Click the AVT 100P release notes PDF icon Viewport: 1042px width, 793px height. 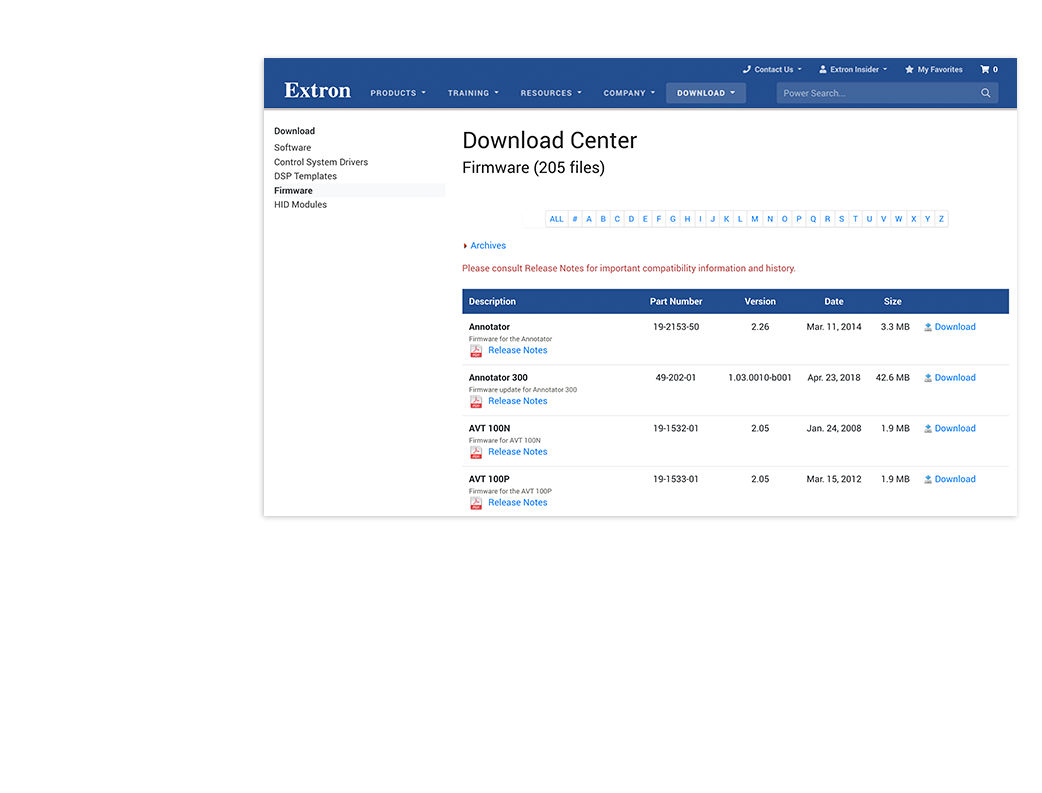pyautogui.click(x=476, y=503)
